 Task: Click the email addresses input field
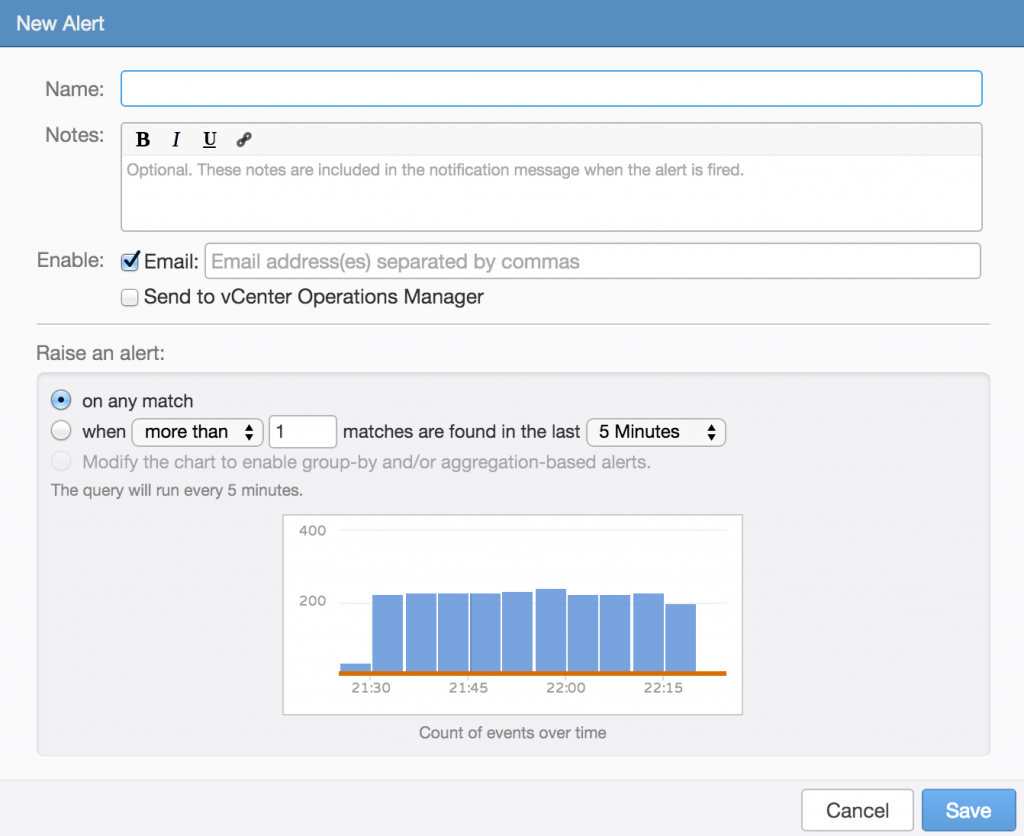tap(590, 261)
